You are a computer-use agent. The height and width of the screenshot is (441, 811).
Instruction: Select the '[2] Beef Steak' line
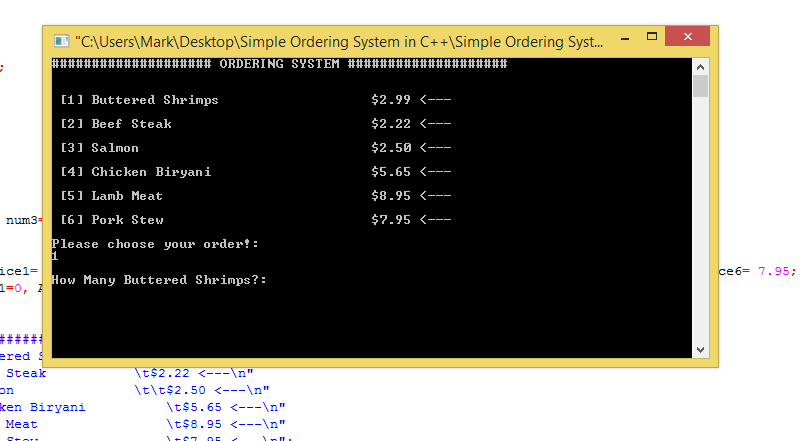pos(256,124)
